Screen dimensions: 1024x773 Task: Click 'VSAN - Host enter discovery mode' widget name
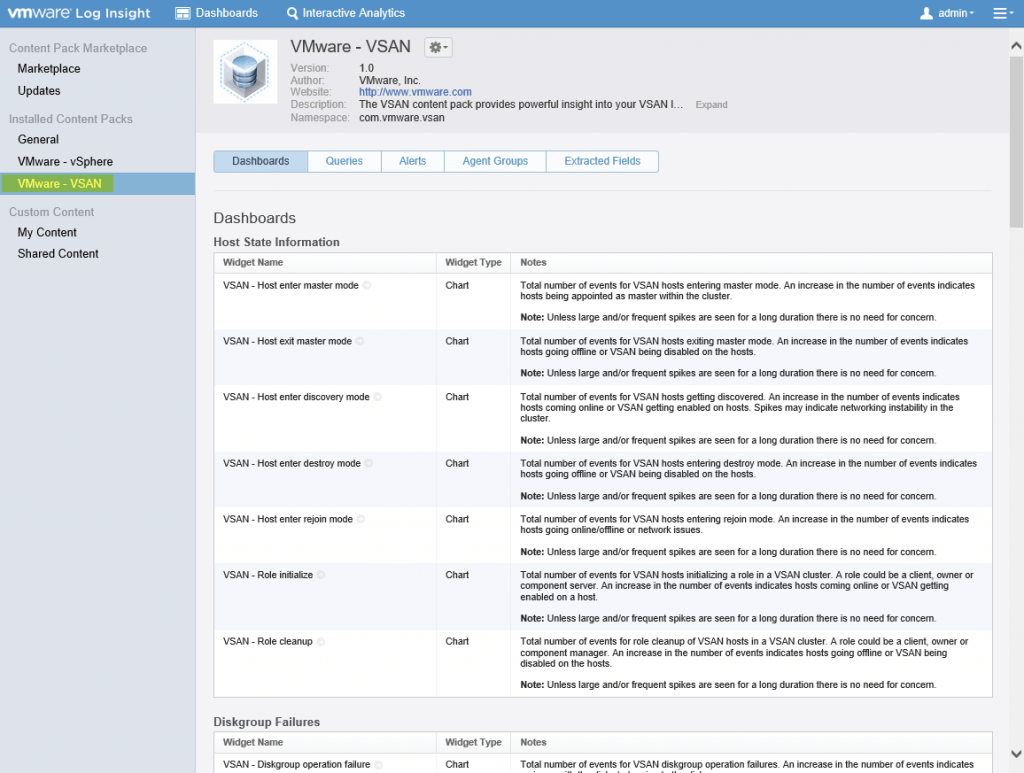pos(296,397)
